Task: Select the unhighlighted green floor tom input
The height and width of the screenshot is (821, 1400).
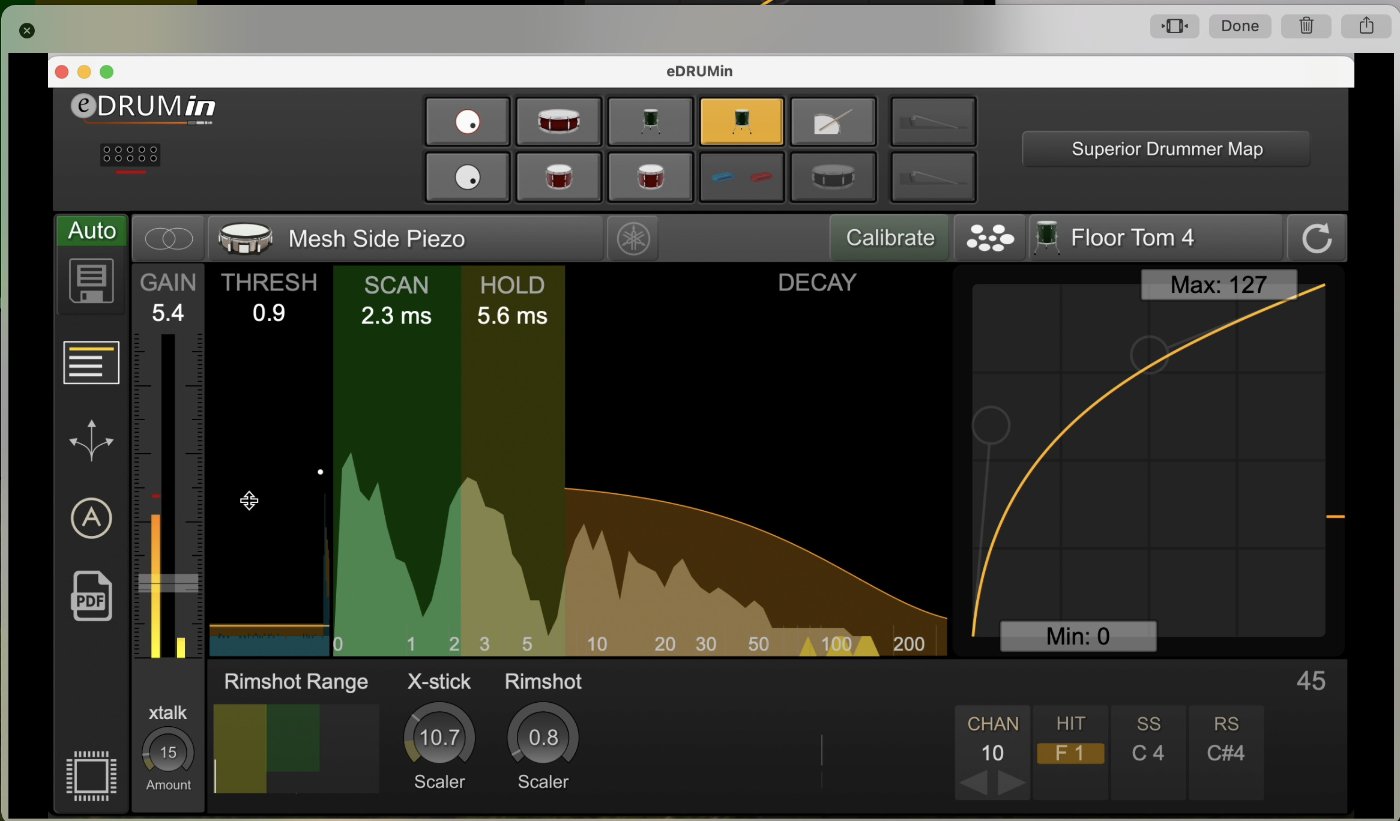Action: [x=650, y=122]
